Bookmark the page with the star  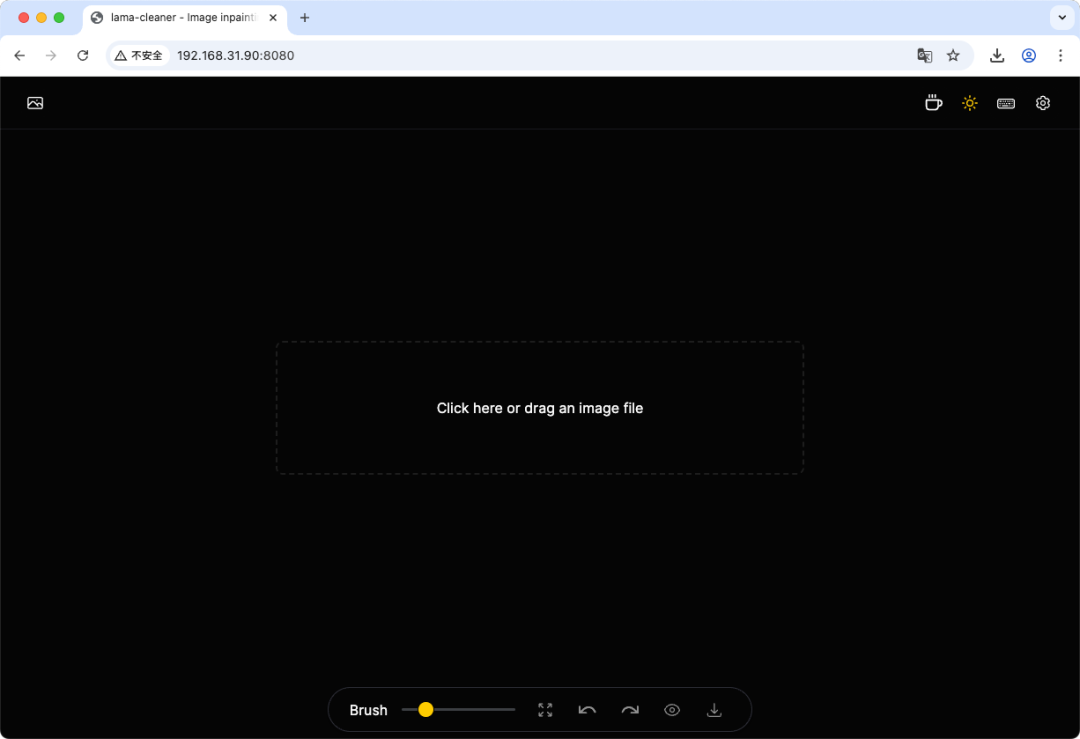(953, 55)
